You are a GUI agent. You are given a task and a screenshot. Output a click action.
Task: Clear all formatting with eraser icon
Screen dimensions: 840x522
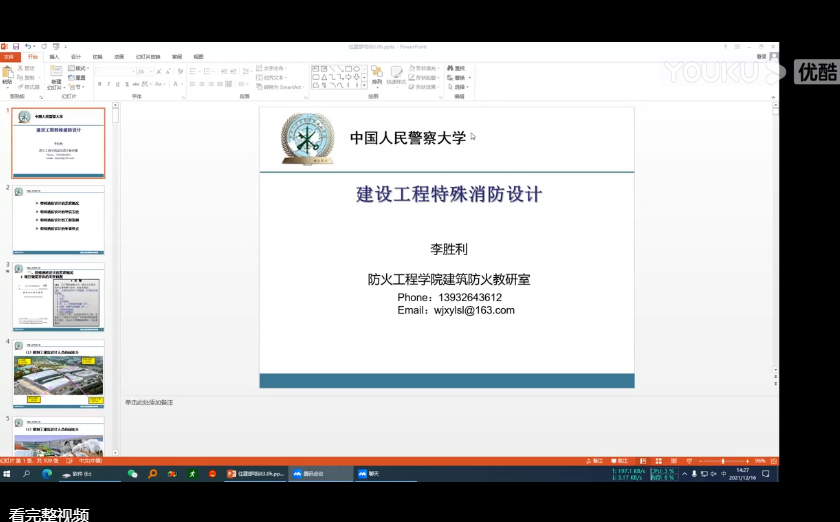pos(181,71)
